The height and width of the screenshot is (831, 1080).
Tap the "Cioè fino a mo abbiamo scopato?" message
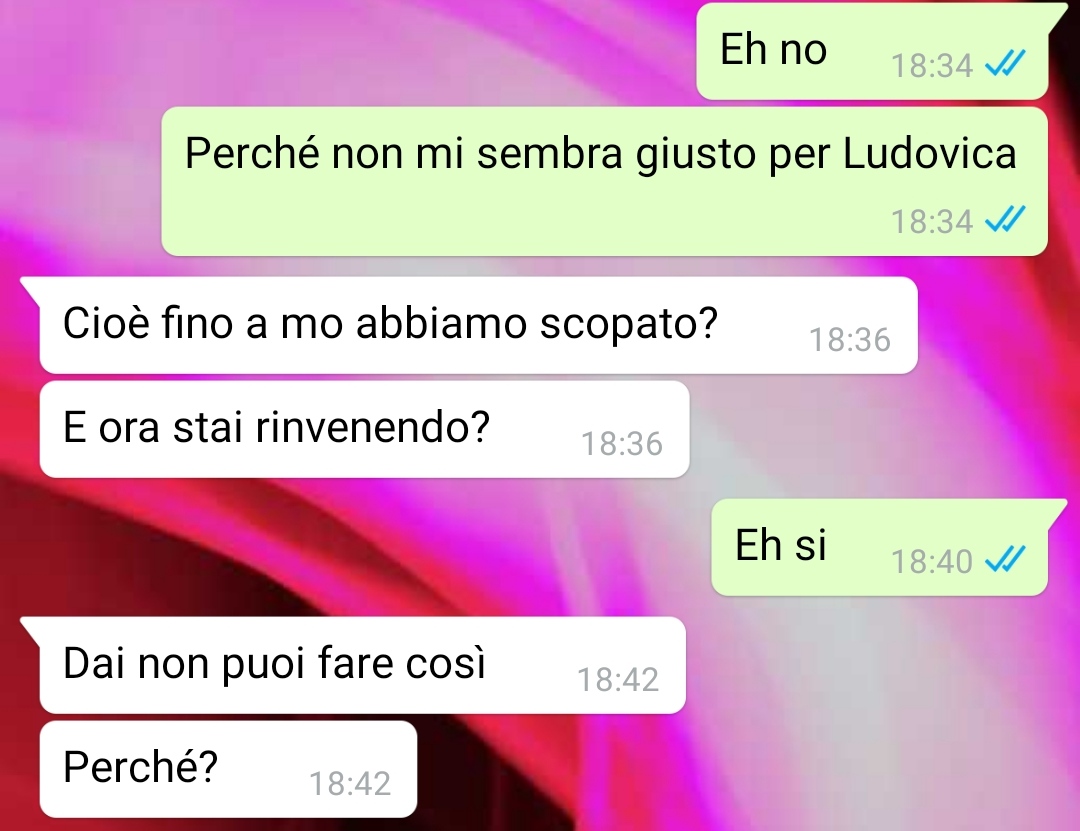478,325
